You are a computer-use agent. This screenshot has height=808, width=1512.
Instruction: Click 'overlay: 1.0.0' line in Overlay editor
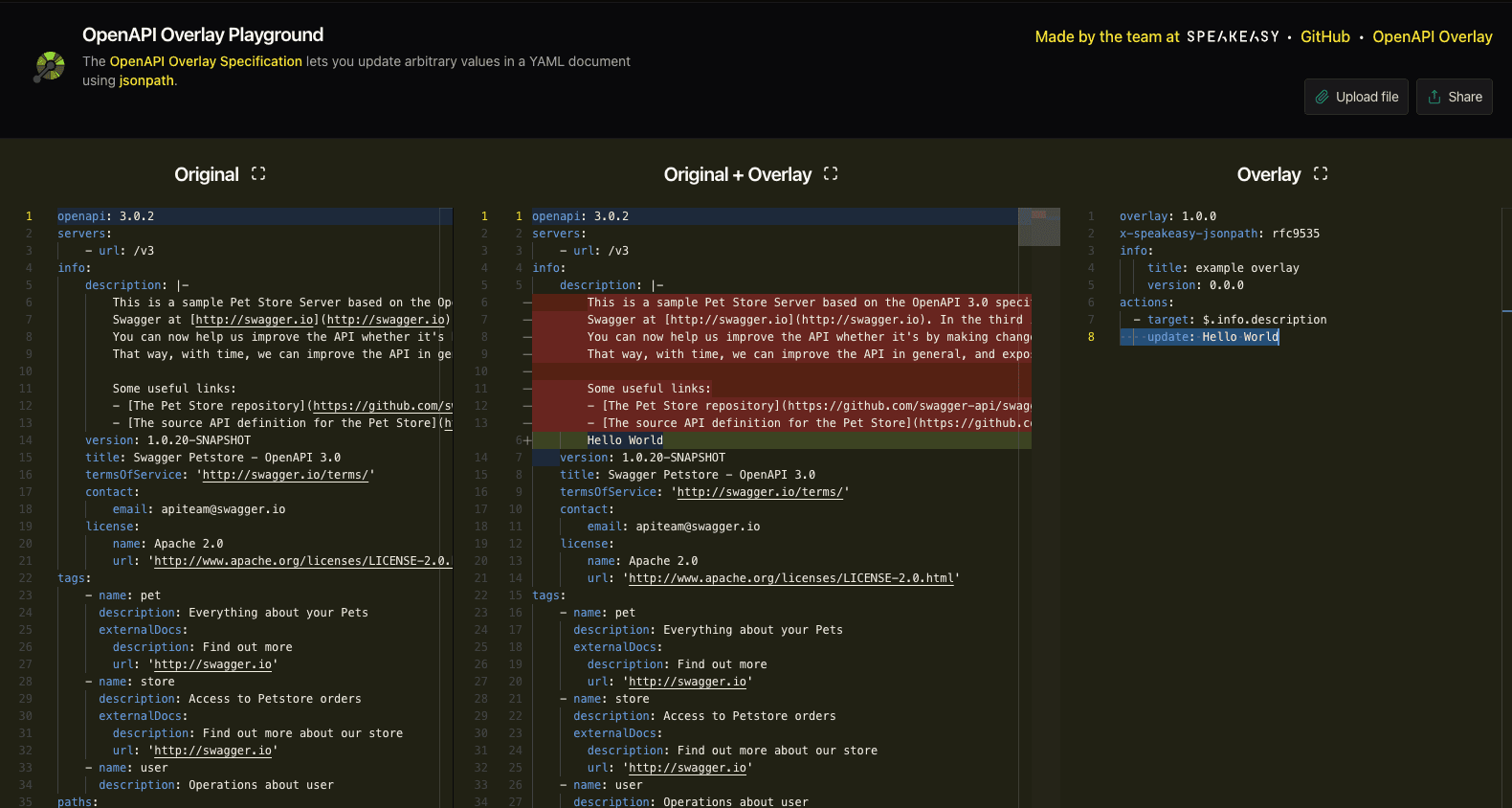click(x=1167, y=216)
